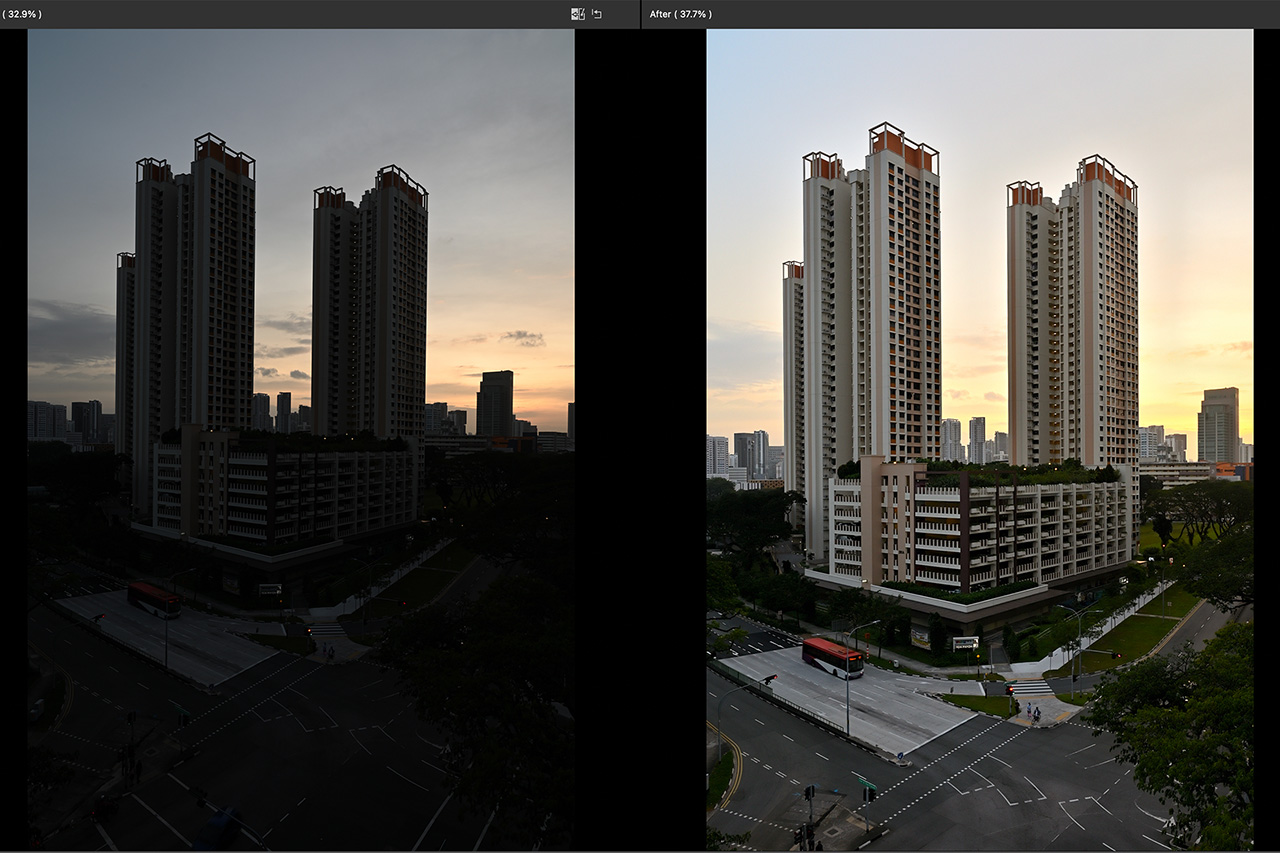Click the copy-settings-to-before icon
The height and width of the screenshot is (853, 1280).
tap(577, 14)
